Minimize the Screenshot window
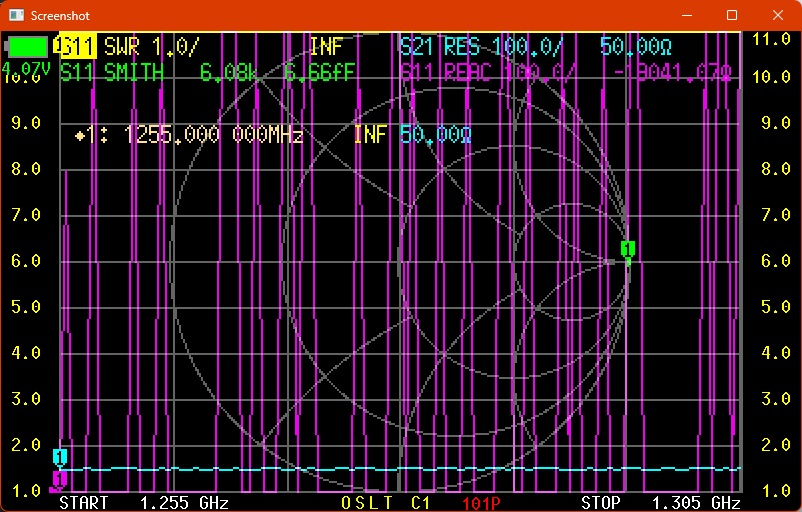802x512 pixels. (x=686, y=15)
